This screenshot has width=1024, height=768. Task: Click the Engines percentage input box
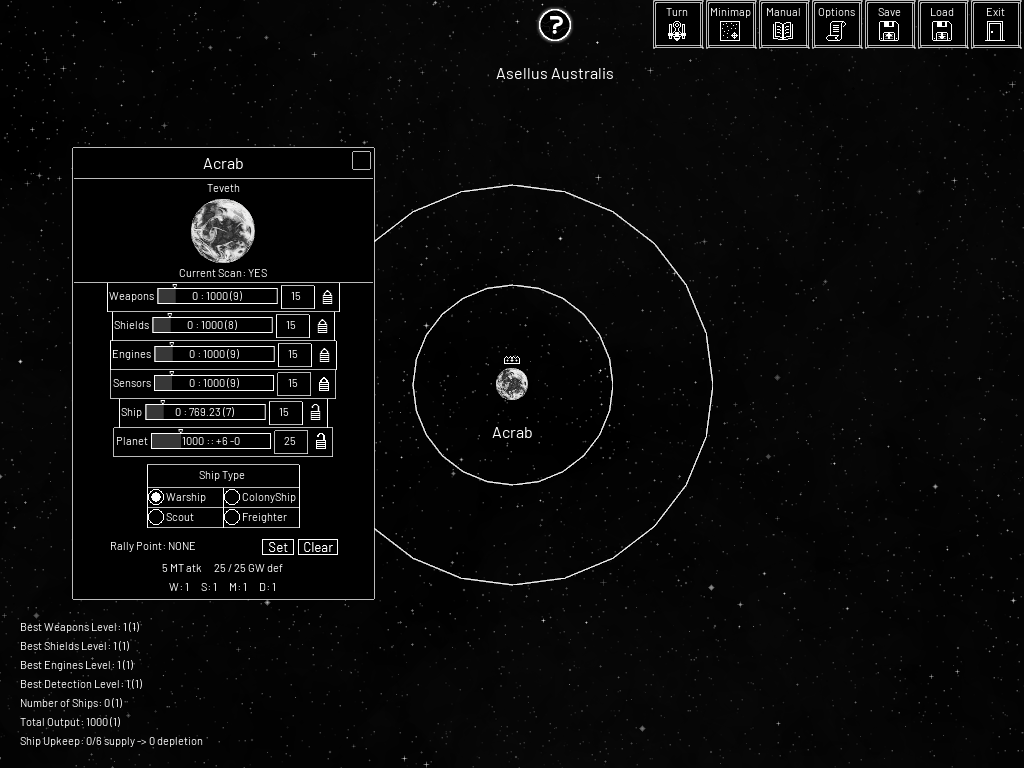293,355
